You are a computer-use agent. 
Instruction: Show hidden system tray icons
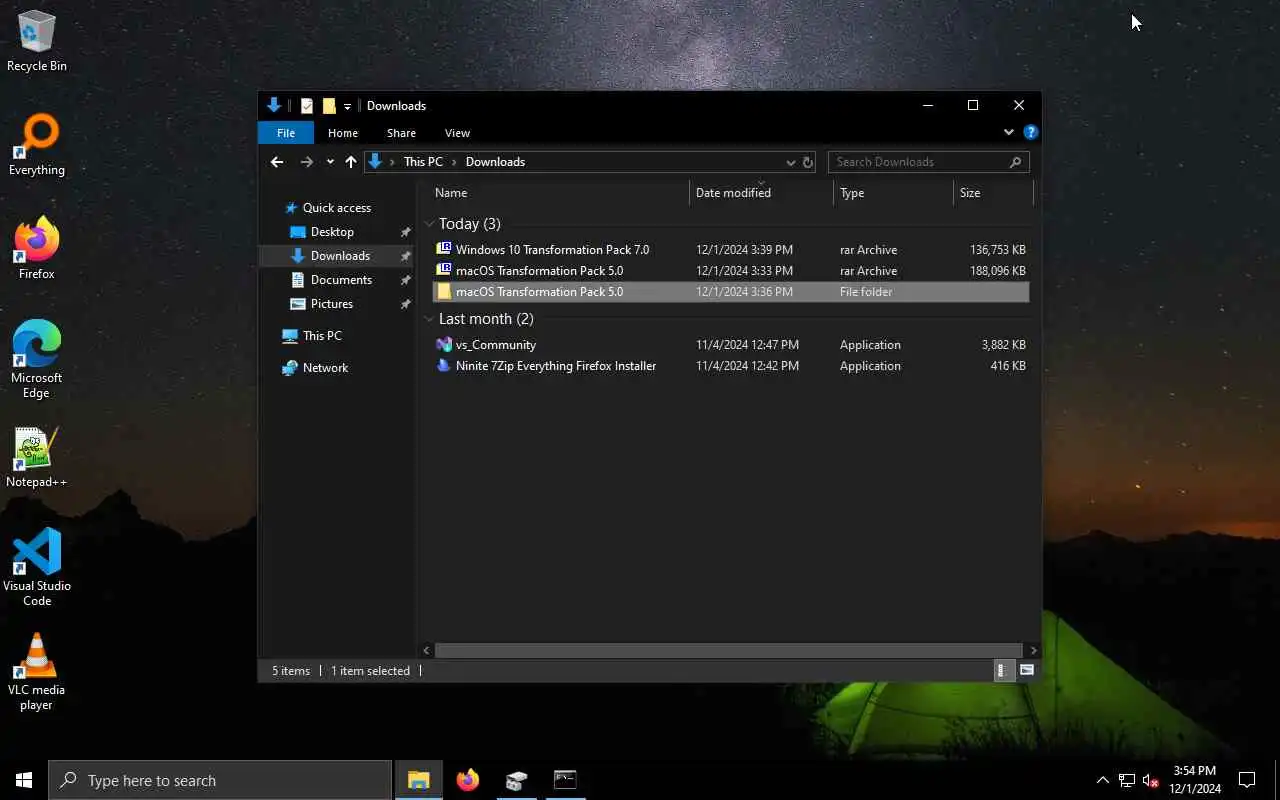[1102, 780]
